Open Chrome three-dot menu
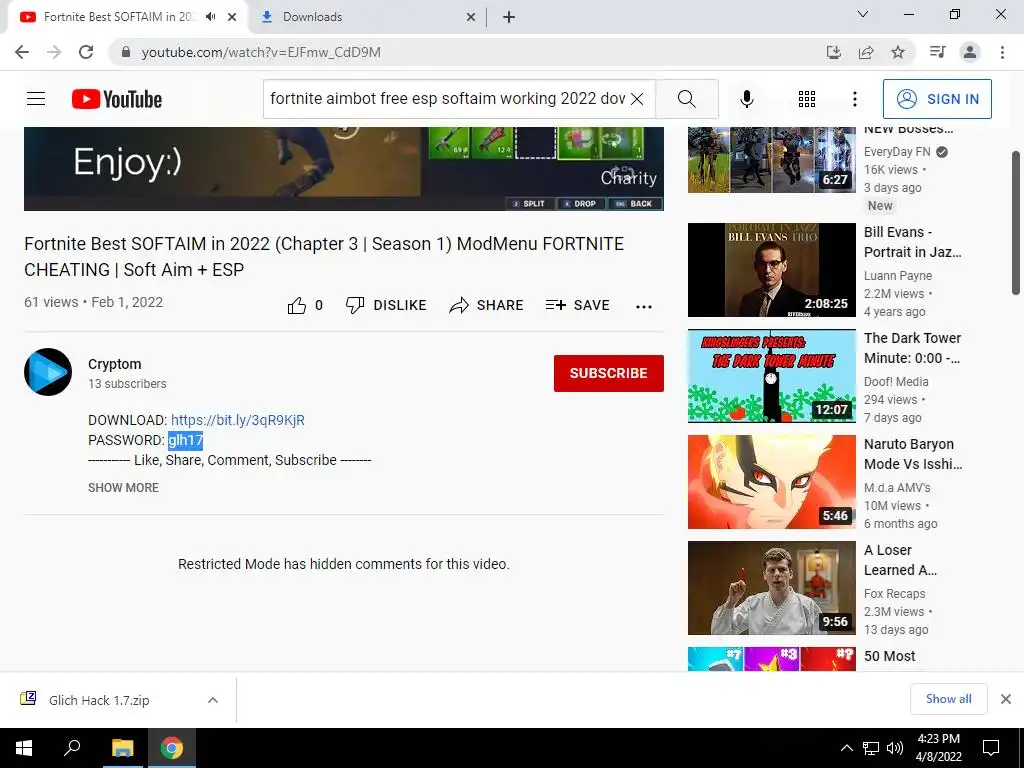Screen dimensions: 1024x768 pos(1002,52)
